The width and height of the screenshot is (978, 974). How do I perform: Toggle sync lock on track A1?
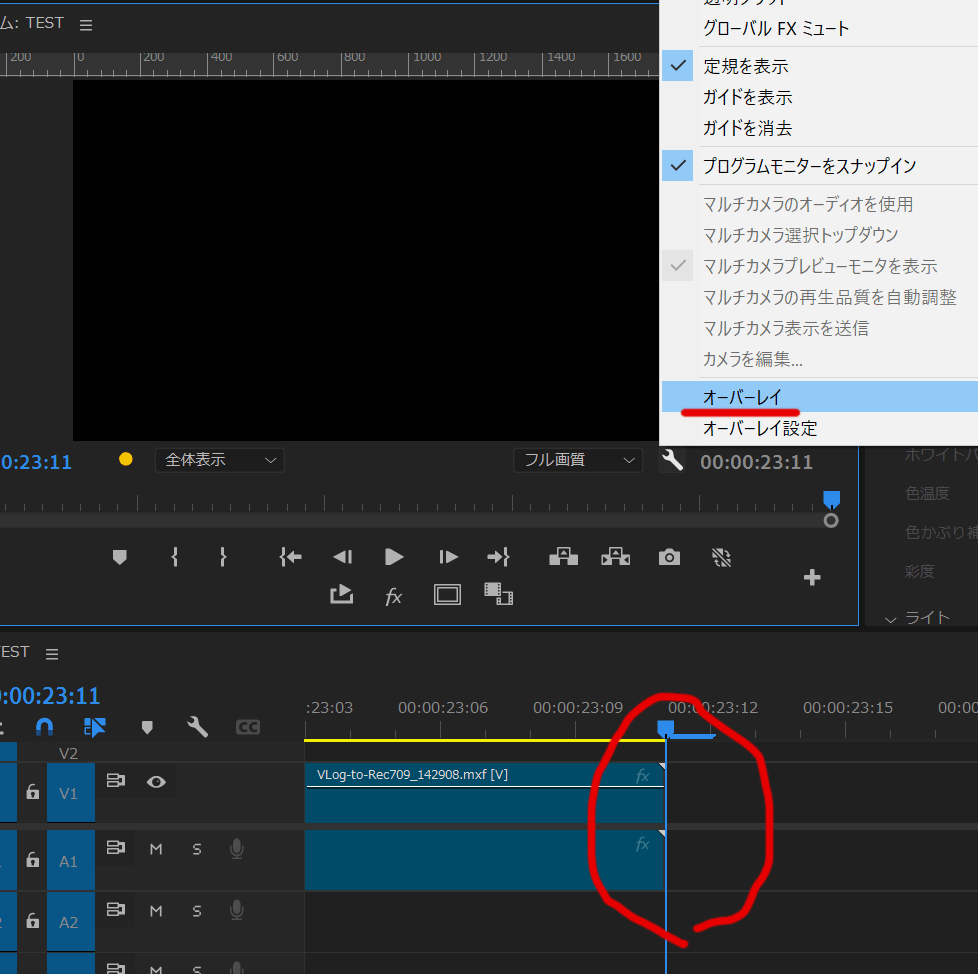tap(115, 847)
